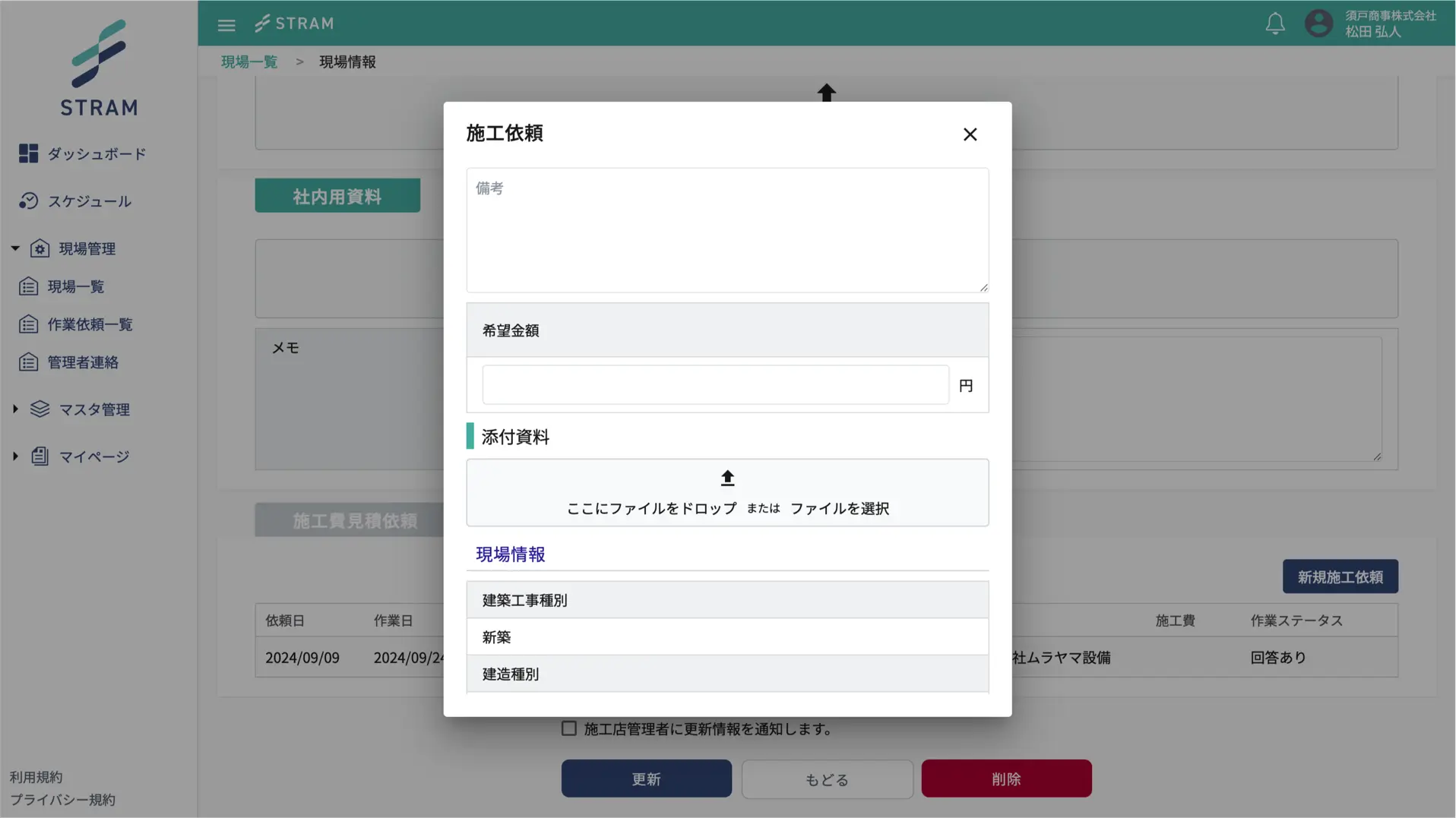Select the Schedule (スケジュール) sidebar icon
The height and width of the screenshot is (818, 1456).
coord(28,201)
